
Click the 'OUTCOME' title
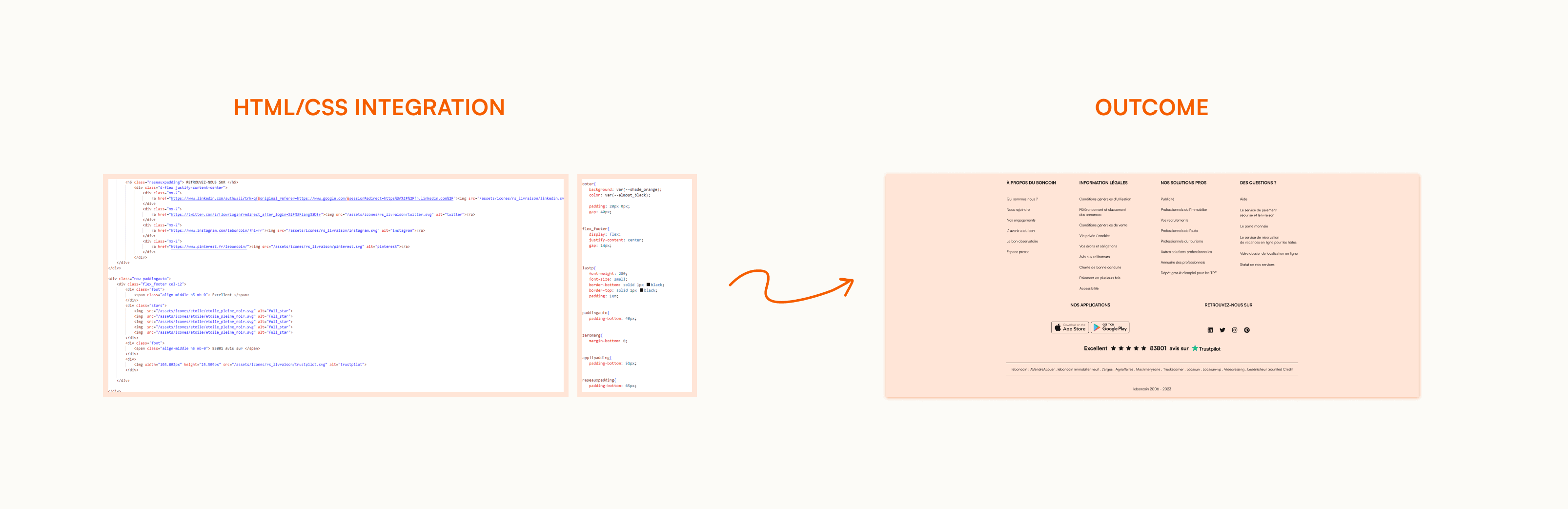click(x=1151, y=108)
